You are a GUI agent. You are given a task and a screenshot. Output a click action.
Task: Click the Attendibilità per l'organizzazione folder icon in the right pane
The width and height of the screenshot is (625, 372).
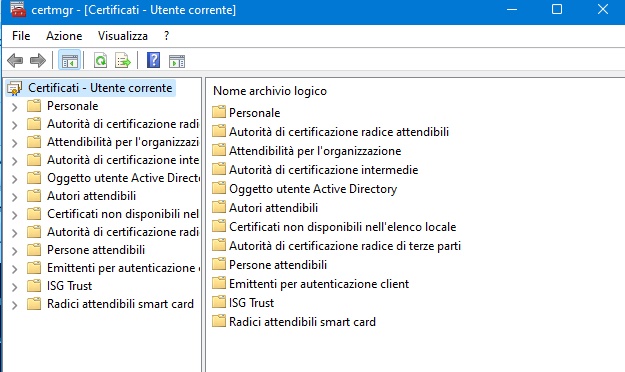pyautogui.click(x=219, y=150)
